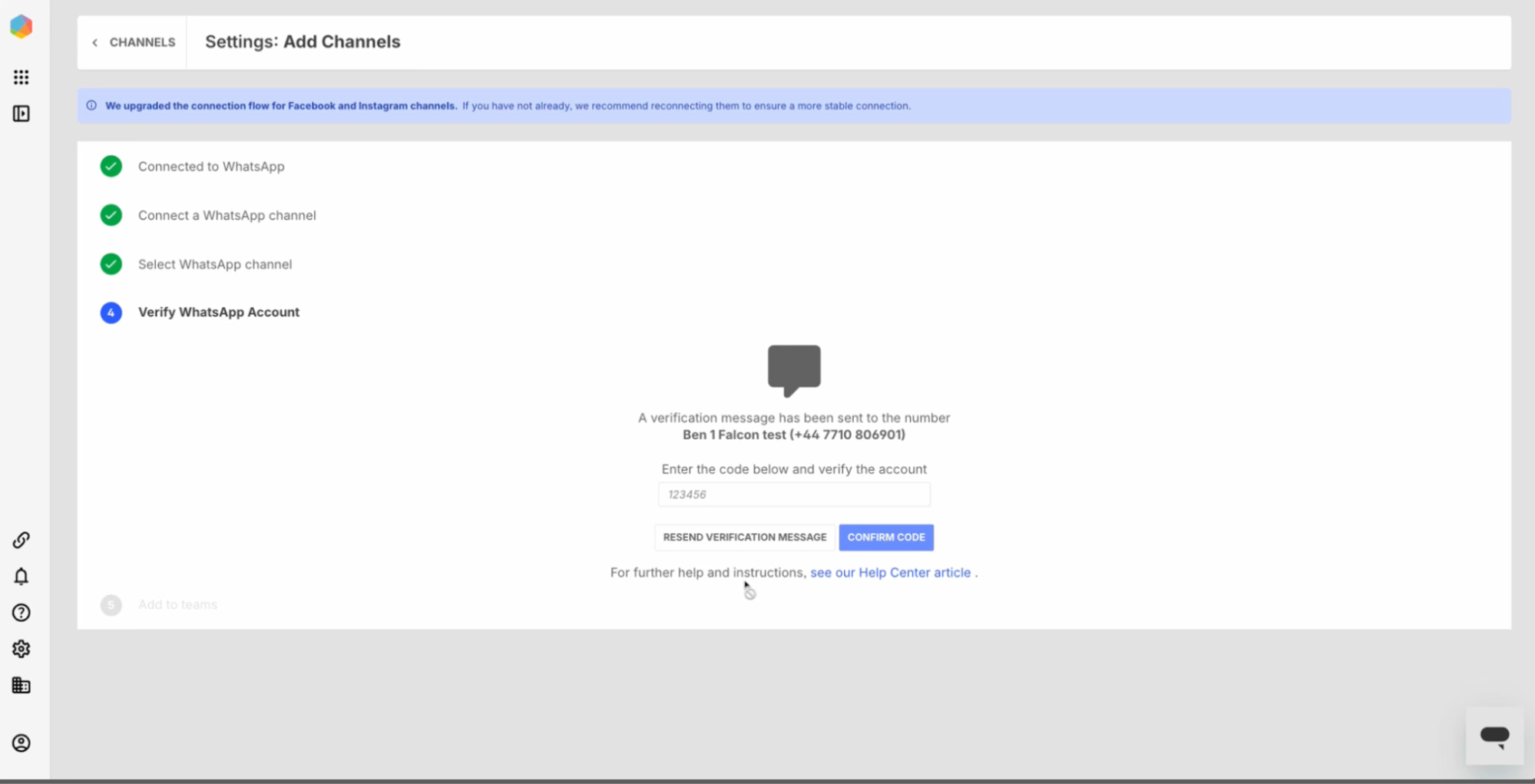The image size is (1535, 784).
Task: Click the step 4 number badge
Action: point(111,313)
